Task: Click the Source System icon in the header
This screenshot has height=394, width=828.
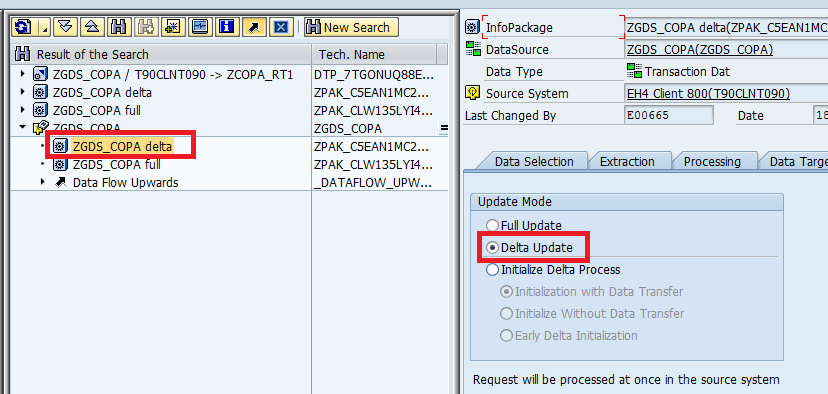Action: click(473, 93)
